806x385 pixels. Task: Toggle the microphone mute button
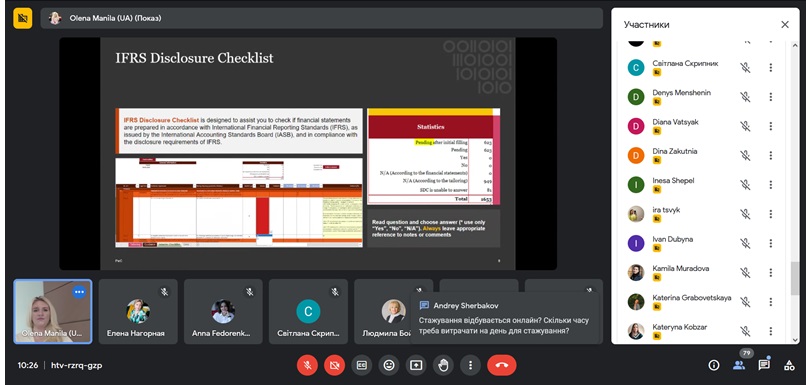point(307,365)
